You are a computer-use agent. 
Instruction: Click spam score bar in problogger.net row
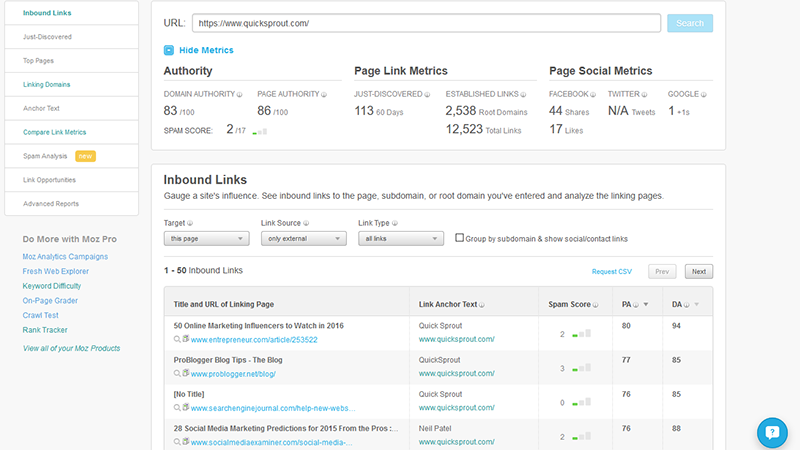tap(582, 368)
